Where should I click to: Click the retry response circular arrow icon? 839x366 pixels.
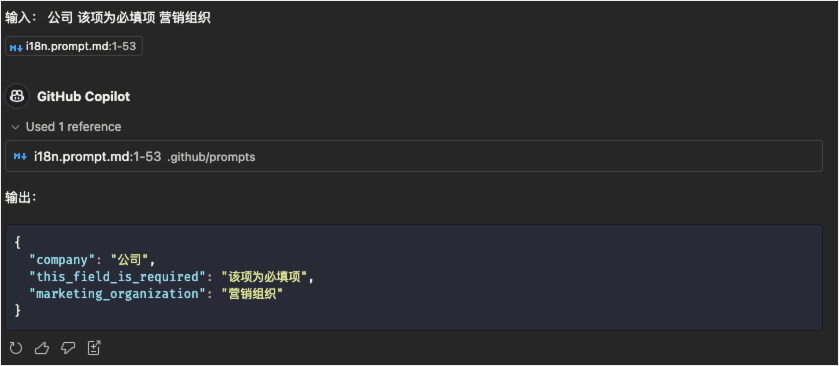16,348
